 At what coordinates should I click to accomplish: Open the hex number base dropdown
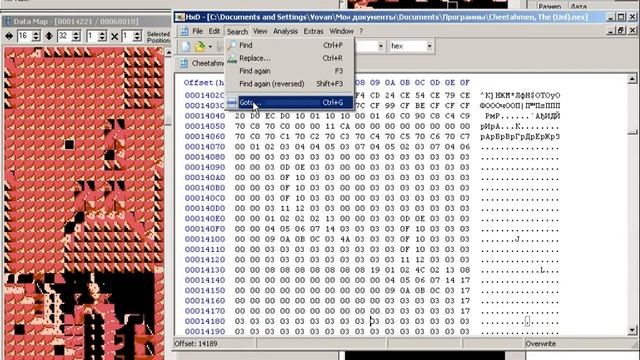tap(429, 46)
